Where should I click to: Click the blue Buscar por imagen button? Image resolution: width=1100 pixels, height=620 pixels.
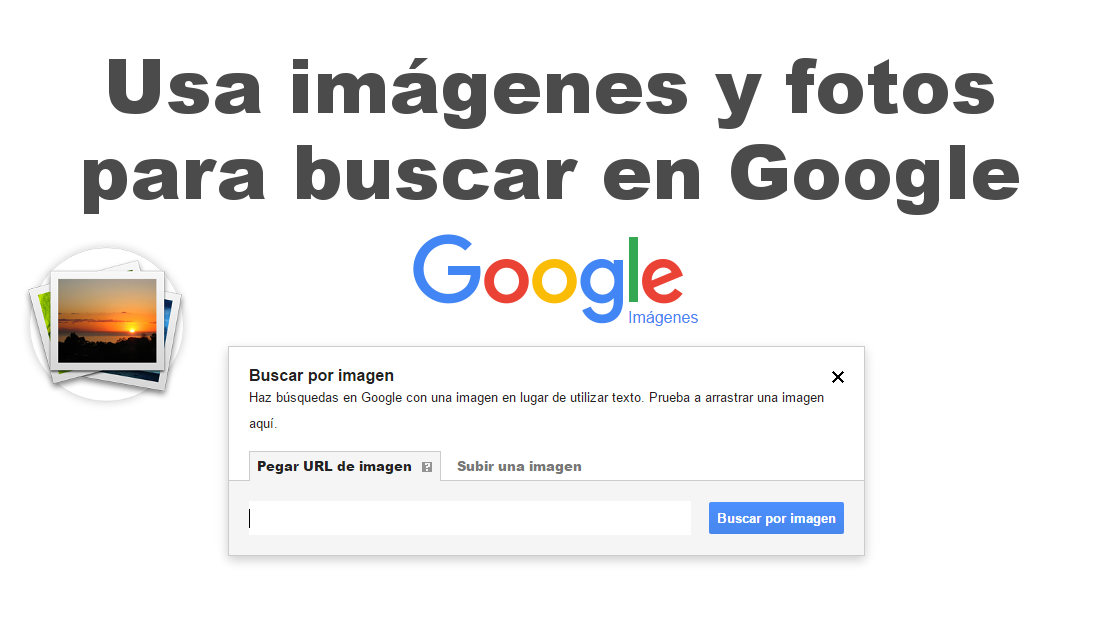[x=776, y=518]
